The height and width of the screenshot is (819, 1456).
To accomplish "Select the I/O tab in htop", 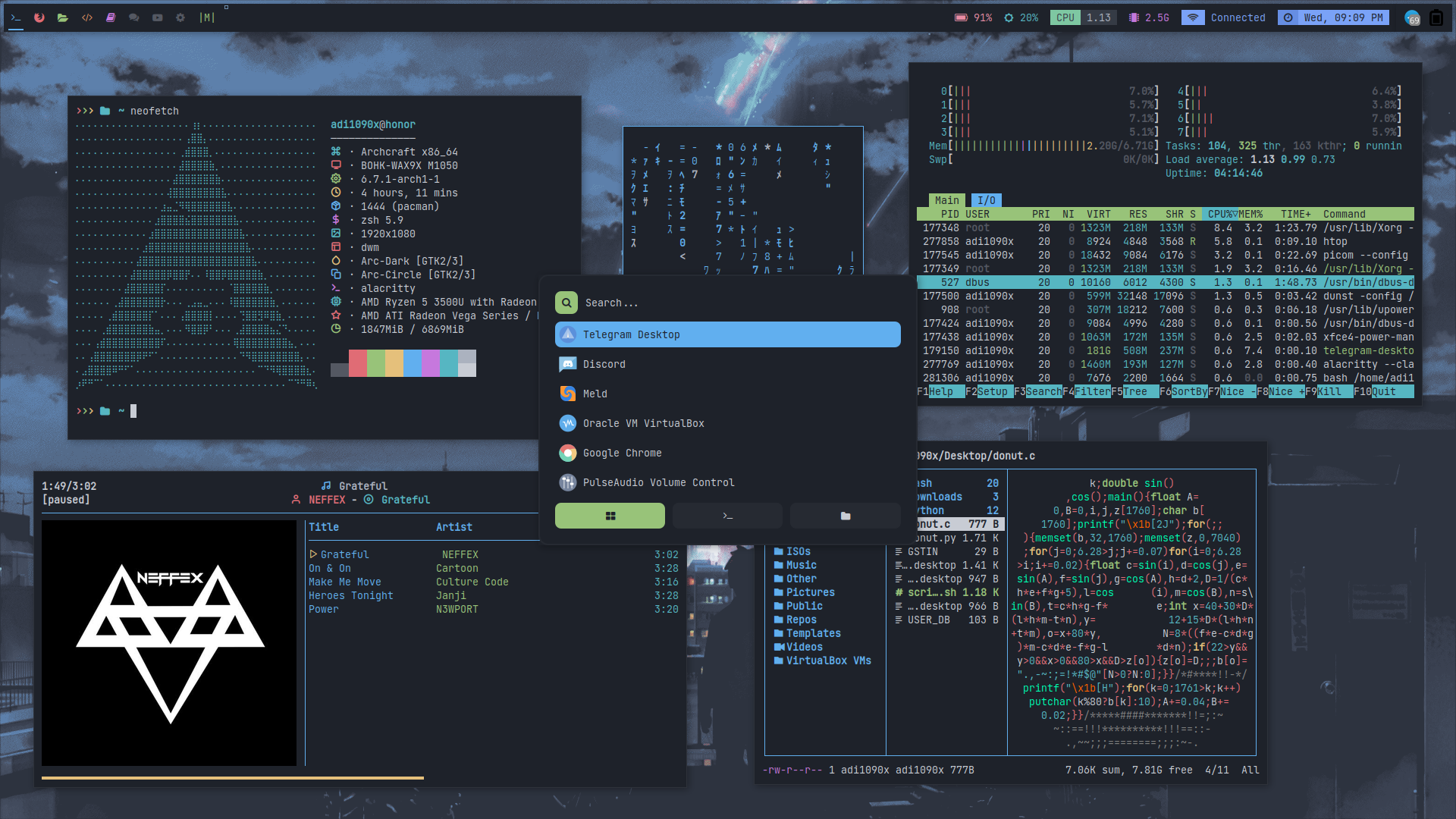I will 986,200.
